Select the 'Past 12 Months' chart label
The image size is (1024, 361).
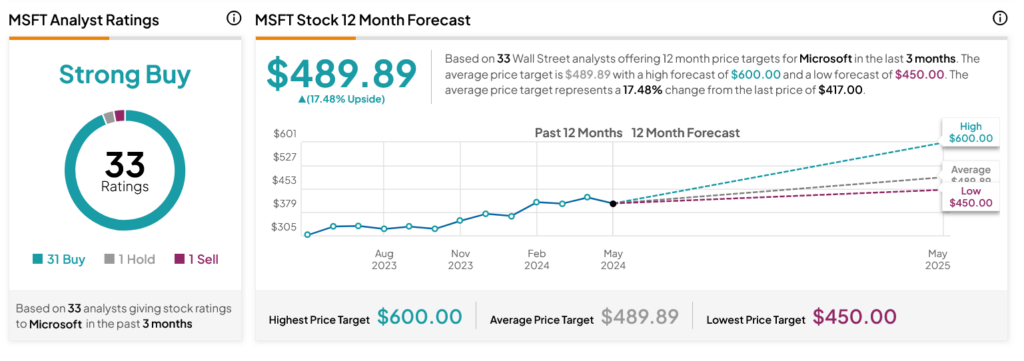tap(578, 133)
